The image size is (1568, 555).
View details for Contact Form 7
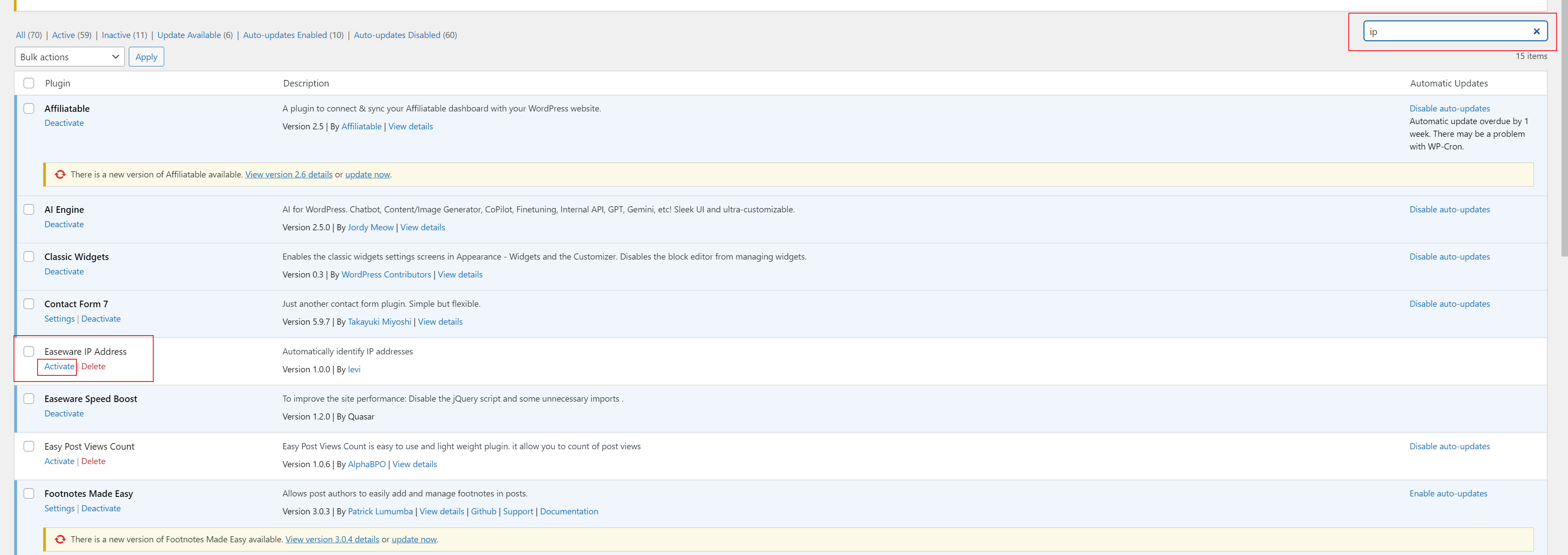click(440, 322)
